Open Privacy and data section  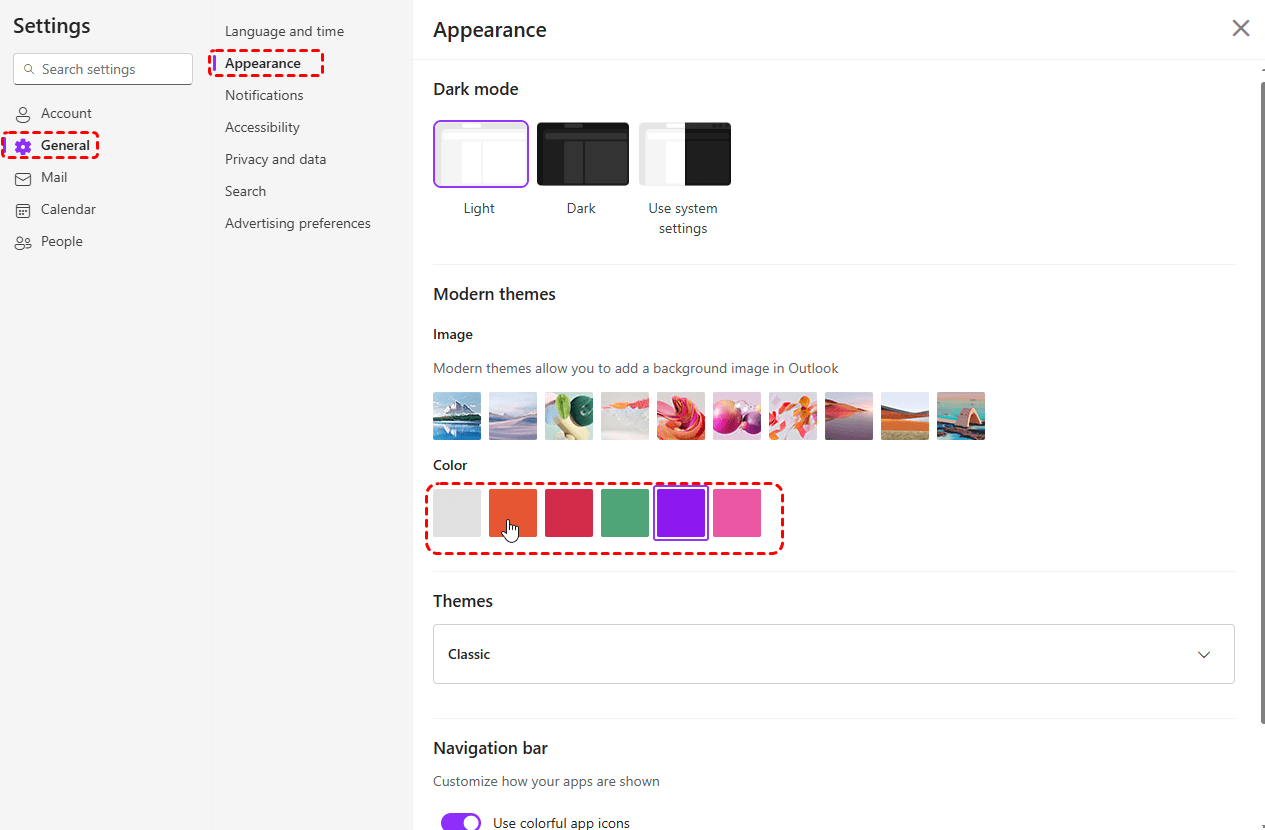[275, 160]
